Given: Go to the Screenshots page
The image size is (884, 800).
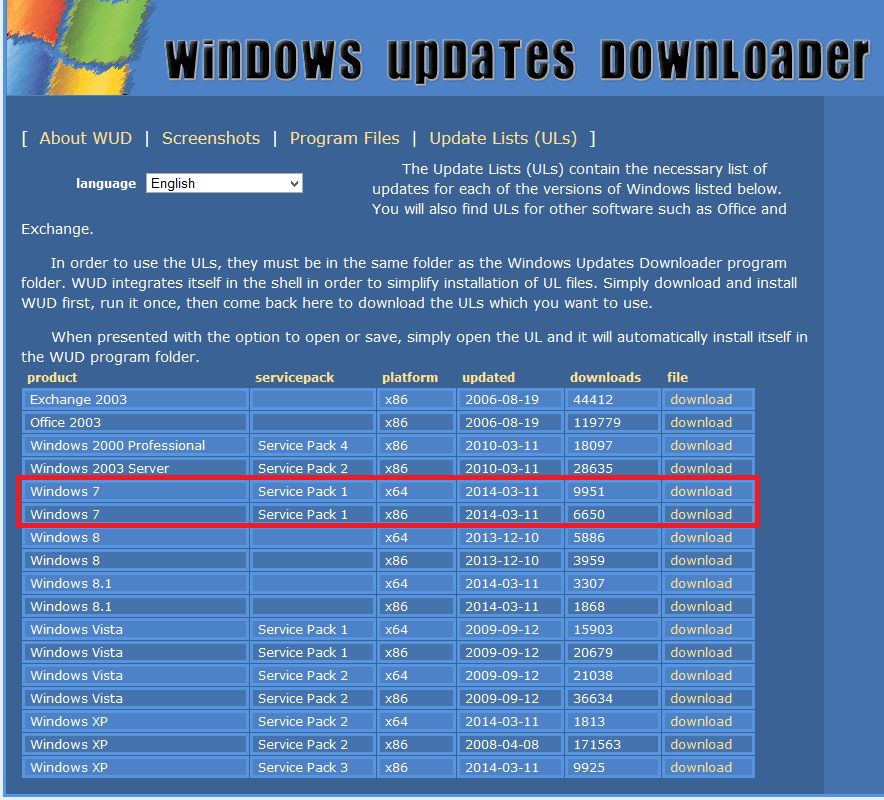Looking at the screenshot, I should [x=211, y=138].
